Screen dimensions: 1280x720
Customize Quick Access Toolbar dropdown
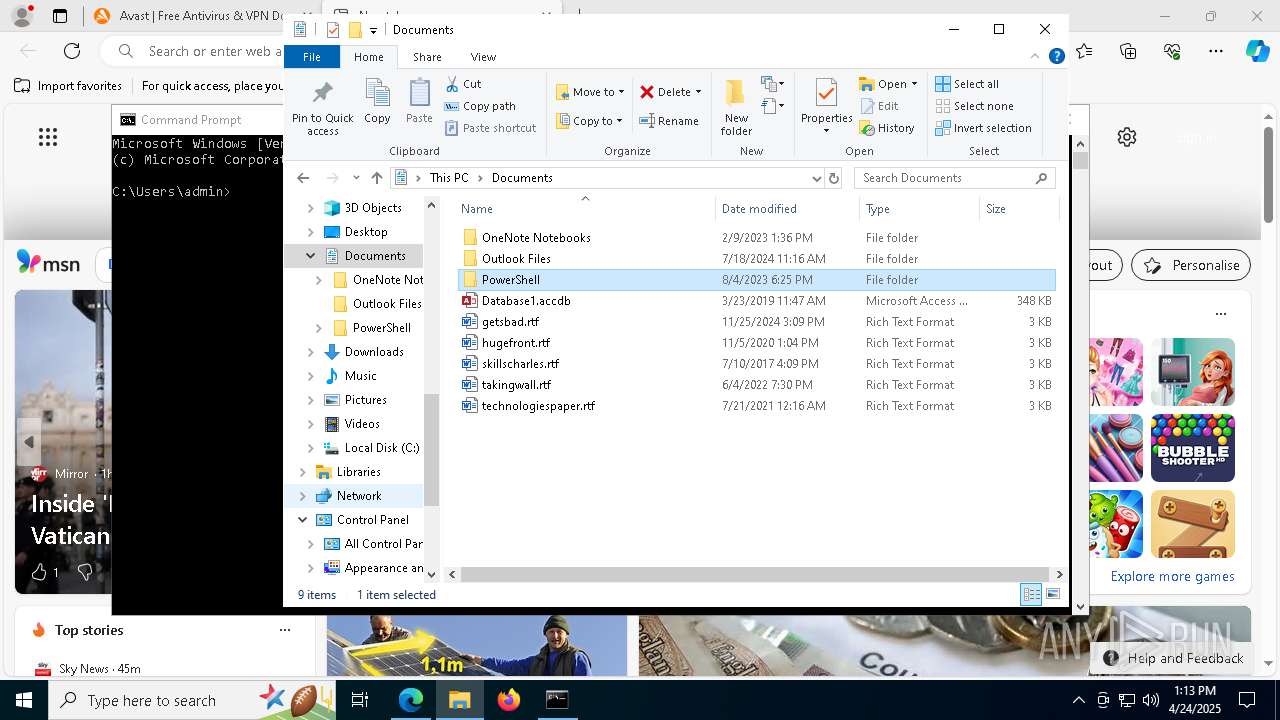point(373,30)
